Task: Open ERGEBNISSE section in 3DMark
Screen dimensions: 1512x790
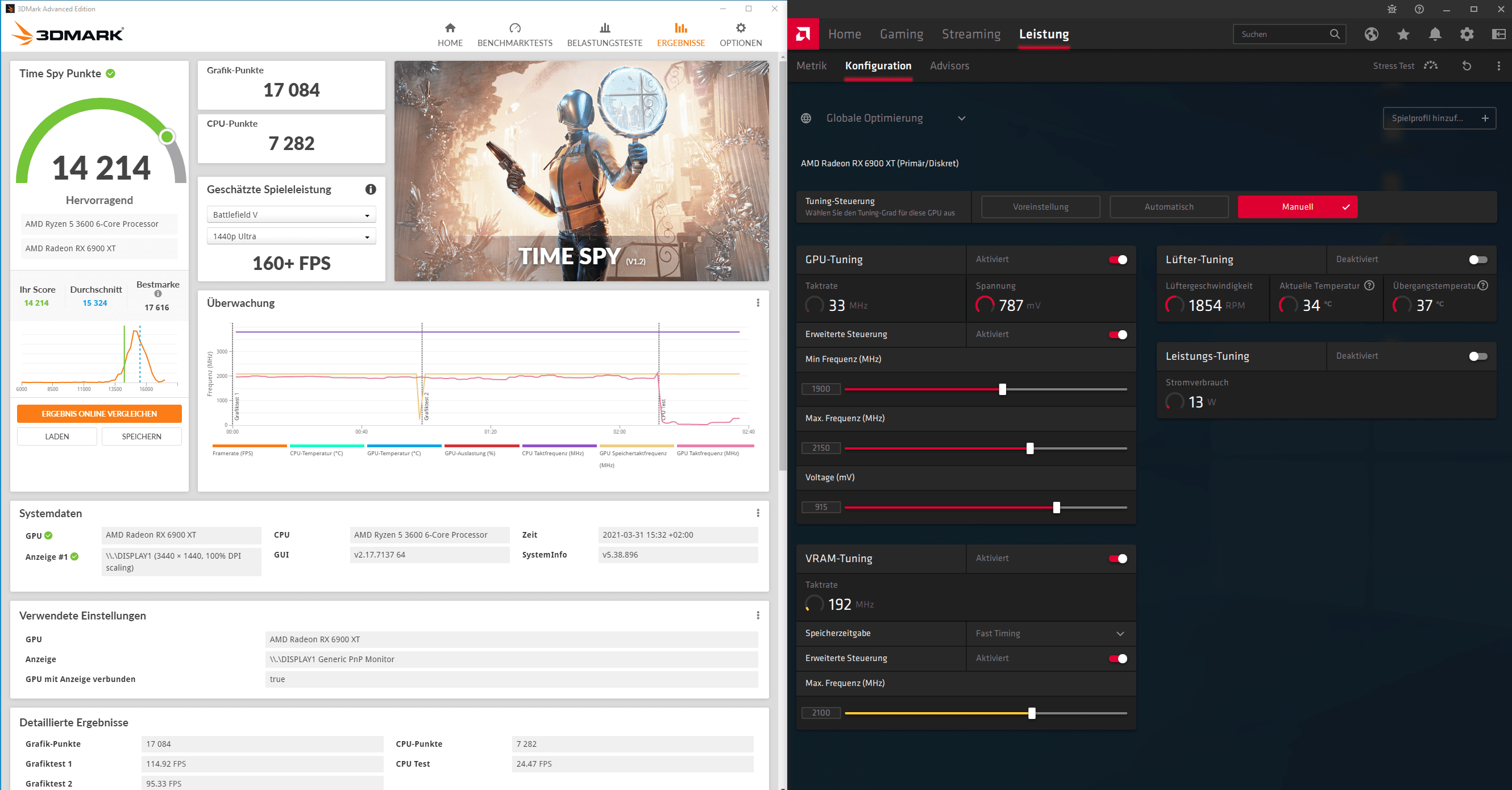Action: [681, 35]
